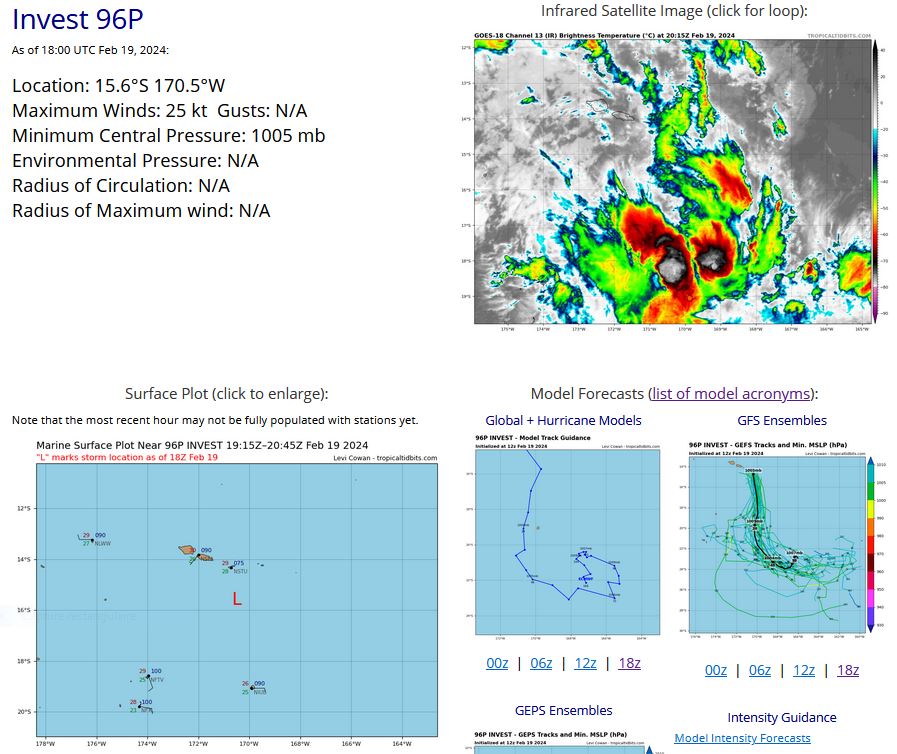The image size is (897, 754).
Task: Select 00z under GFS Ensembles
Action: [716, 670]
